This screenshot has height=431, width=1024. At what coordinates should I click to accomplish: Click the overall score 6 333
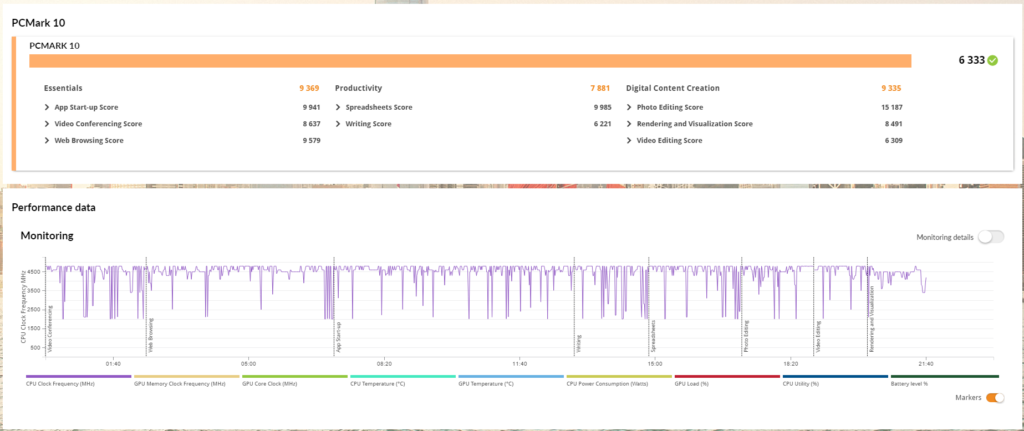click(972, 61)
